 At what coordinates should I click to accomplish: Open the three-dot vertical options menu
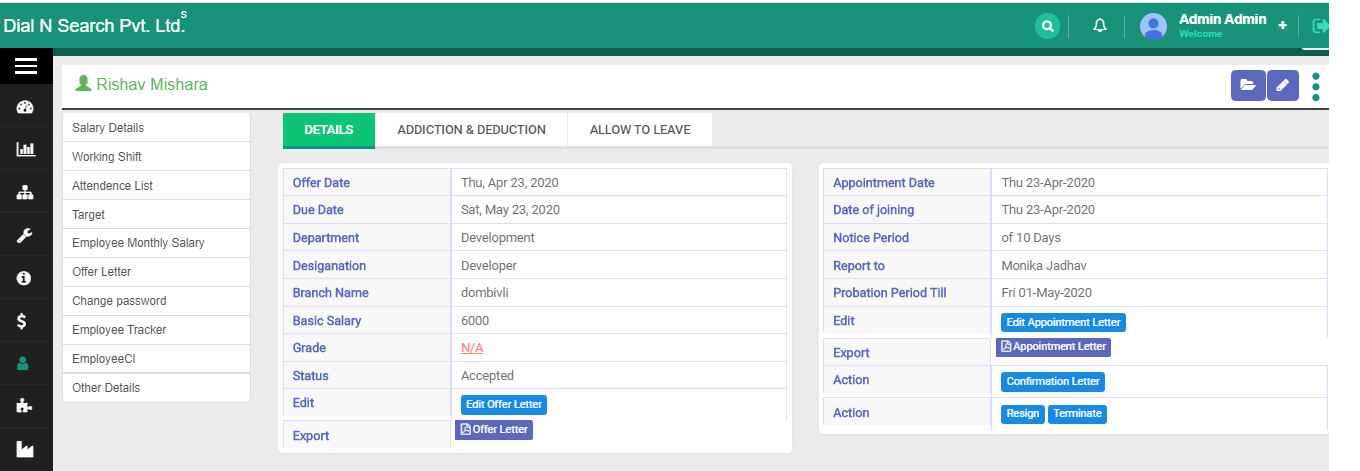pyautogui.click(x=1316, y=87)
